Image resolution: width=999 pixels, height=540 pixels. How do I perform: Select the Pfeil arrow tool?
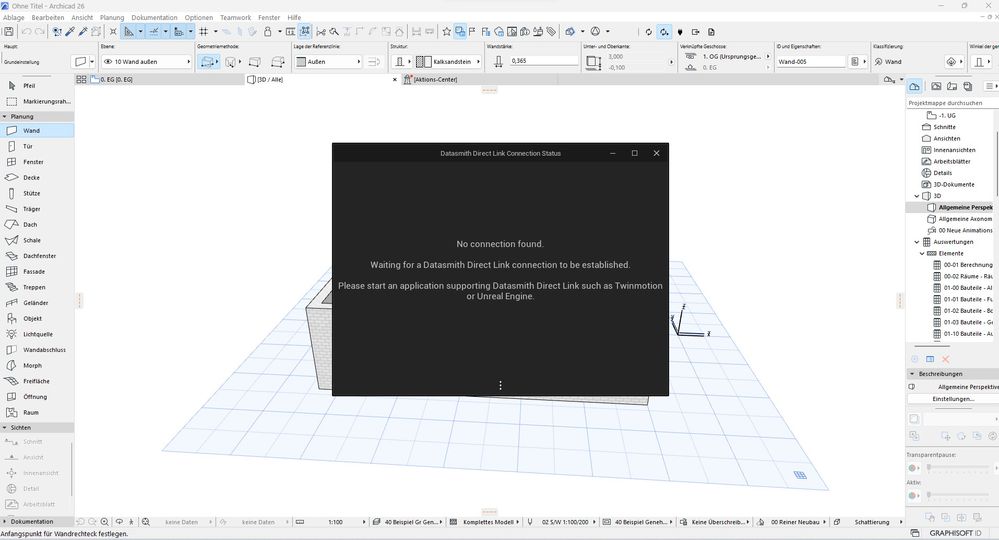pos(37,85)
